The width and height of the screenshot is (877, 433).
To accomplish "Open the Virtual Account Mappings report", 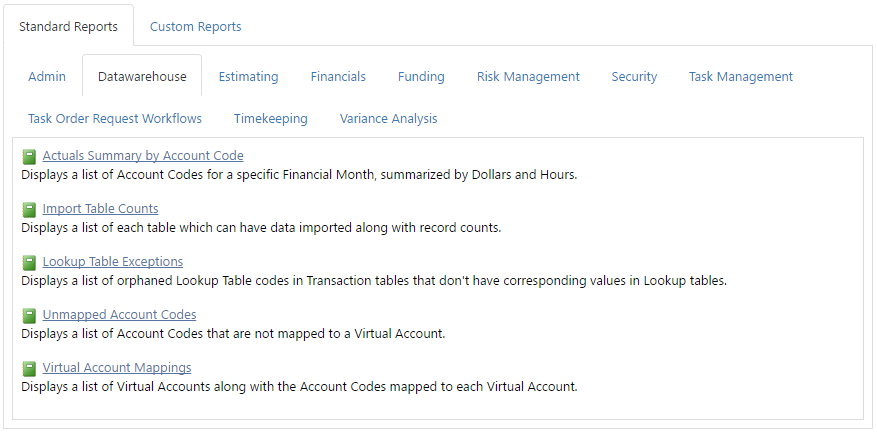I will point(117,368).
